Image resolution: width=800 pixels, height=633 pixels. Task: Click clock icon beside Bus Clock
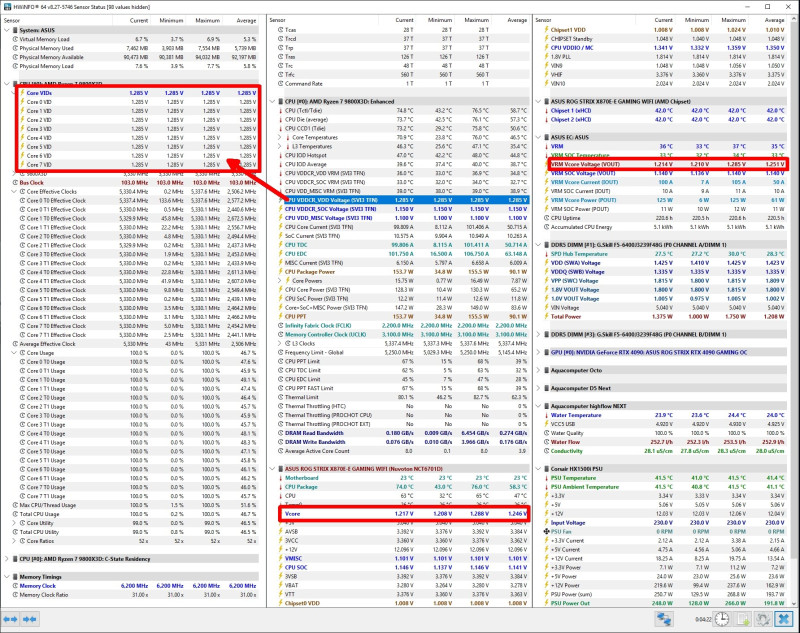point(15,182)
